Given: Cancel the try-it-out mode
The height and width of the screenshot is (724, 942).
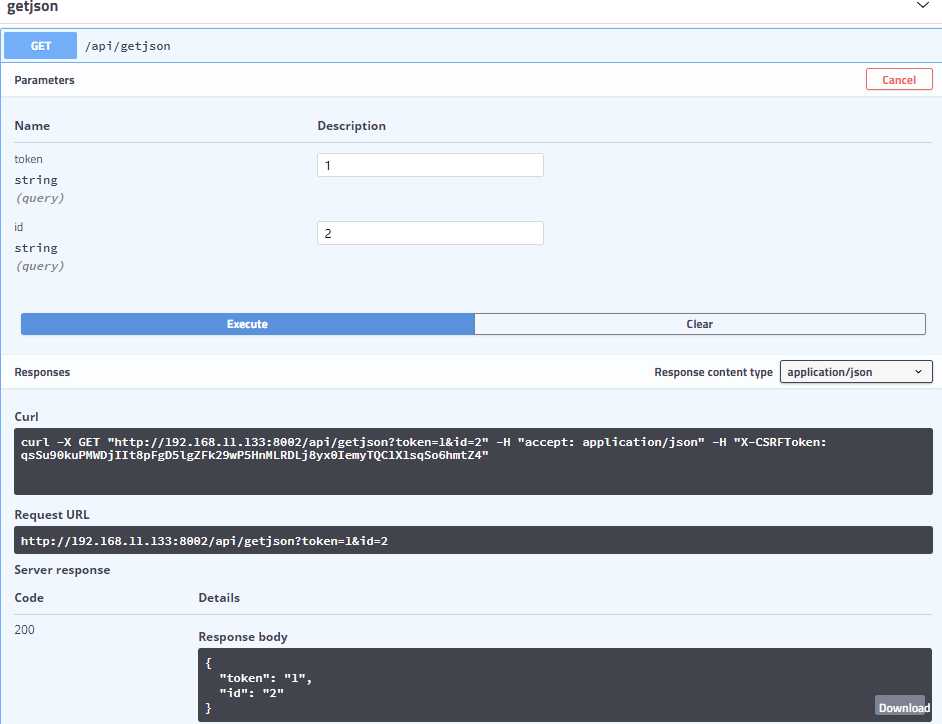Looking at the screenshot, I should 899,80.
